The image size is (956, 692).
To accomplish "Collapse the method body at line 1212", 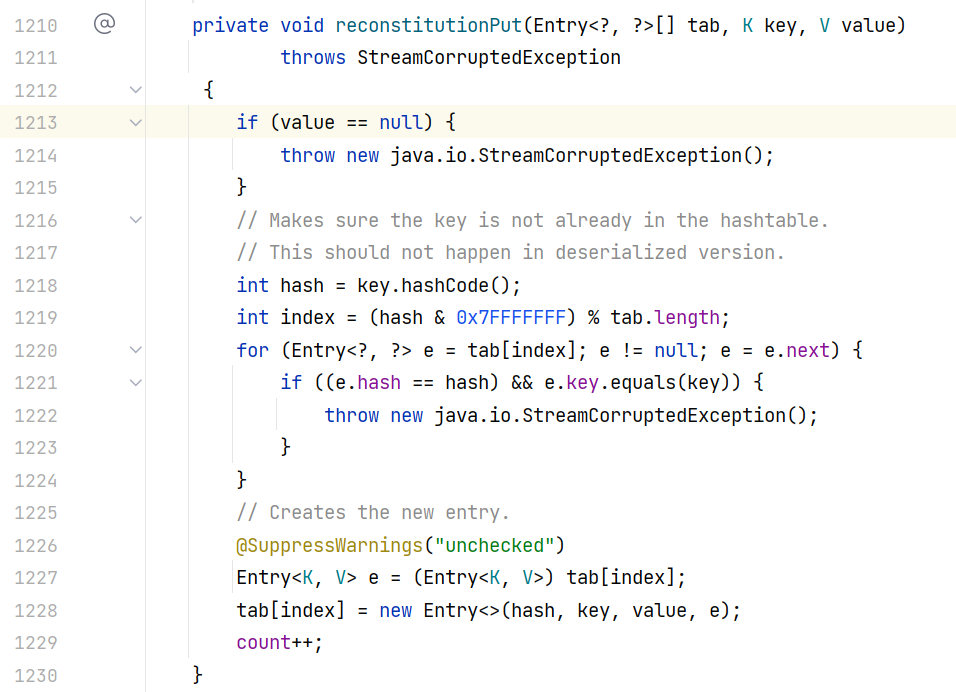I will click(x=136, y=90).
